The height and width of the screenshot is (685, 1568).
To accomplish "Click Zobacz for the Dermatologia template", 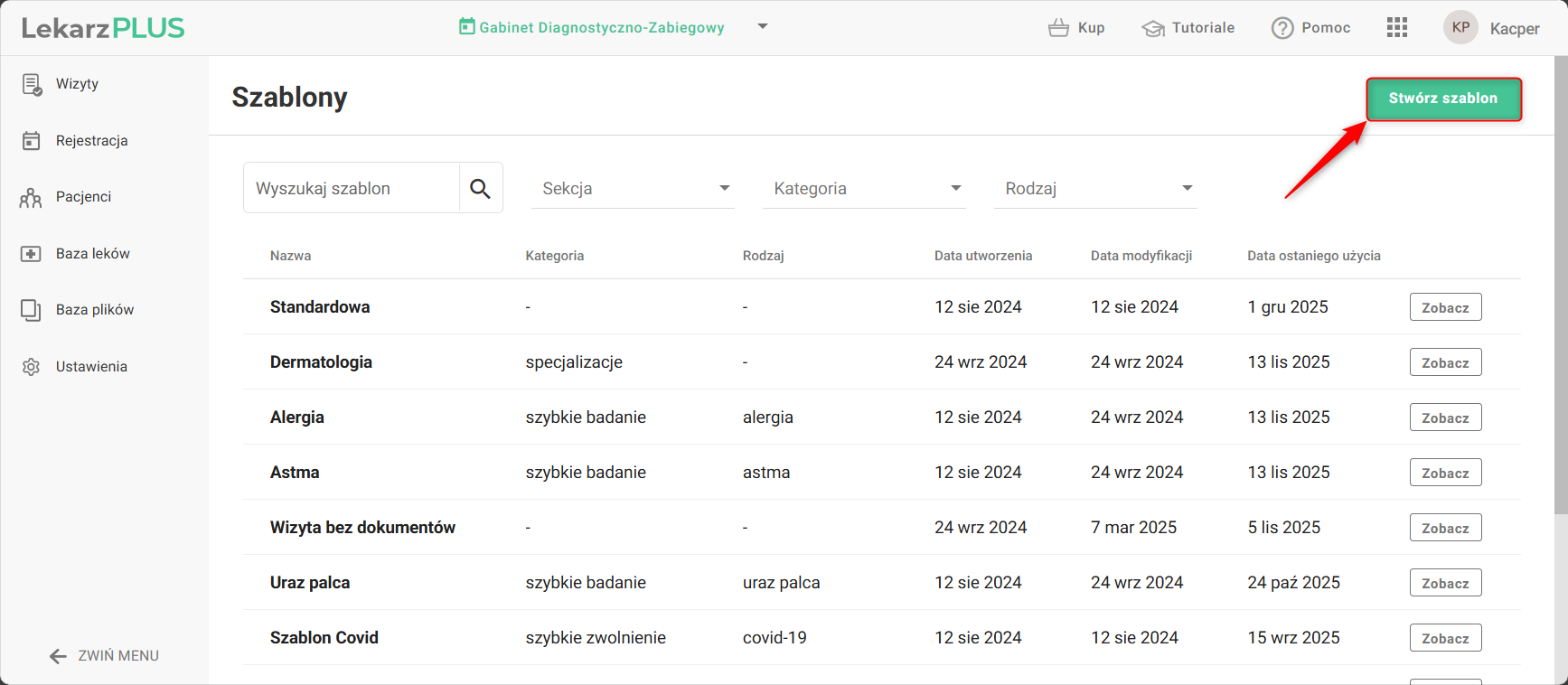I will 1445,362.
